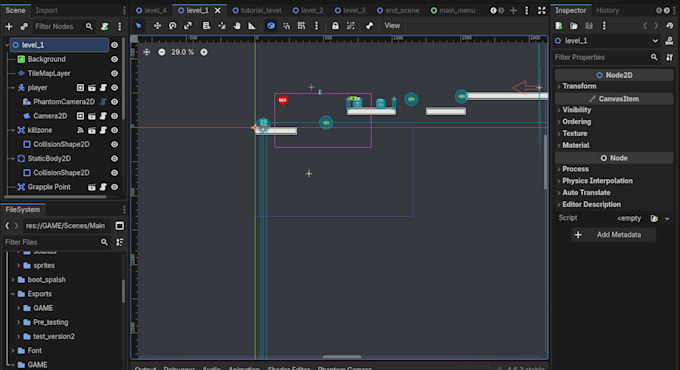The width and height of the screenshot is (680, 370).
Task: Zoom out of the 2D viewport
Action: (x=161, y=52)
